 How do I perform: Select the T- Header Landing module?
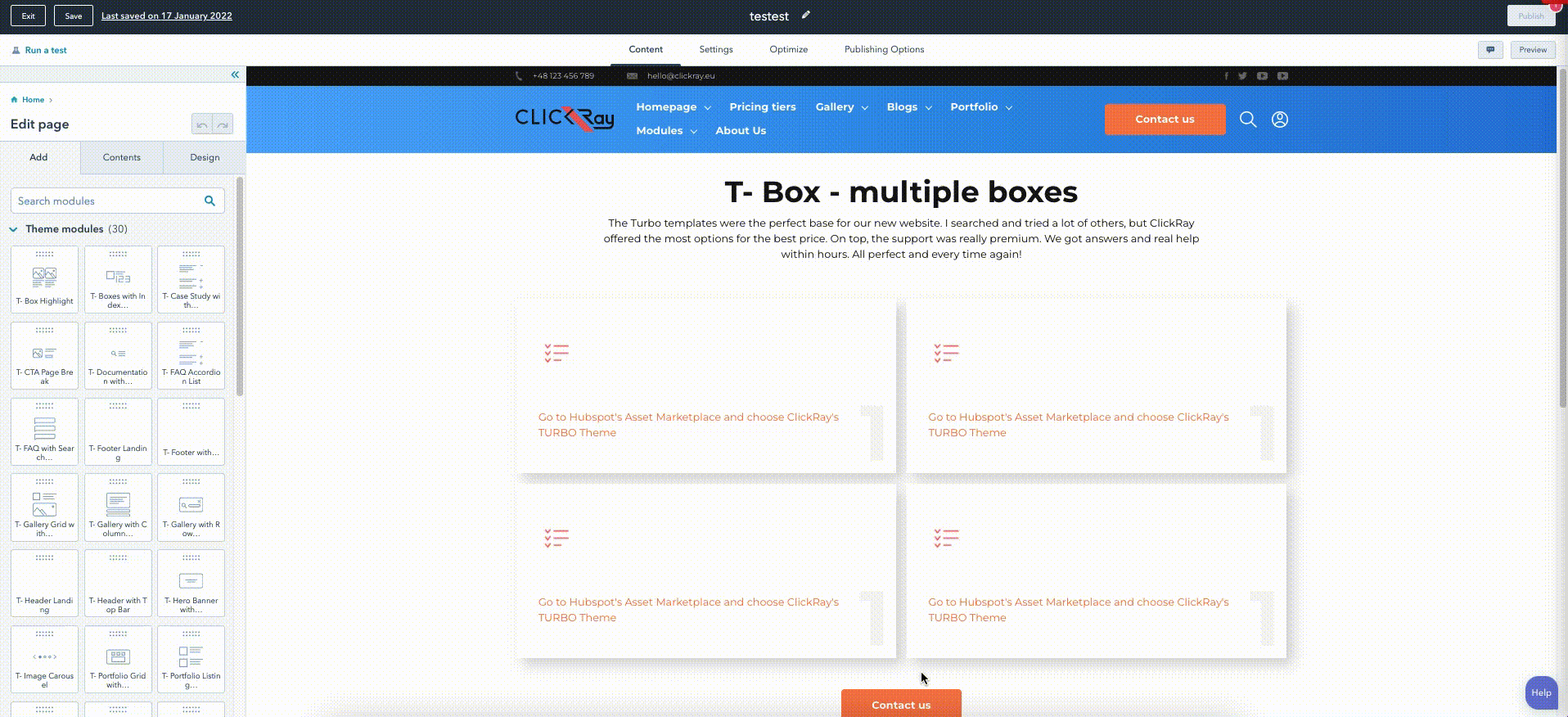[x=45, y=584]
